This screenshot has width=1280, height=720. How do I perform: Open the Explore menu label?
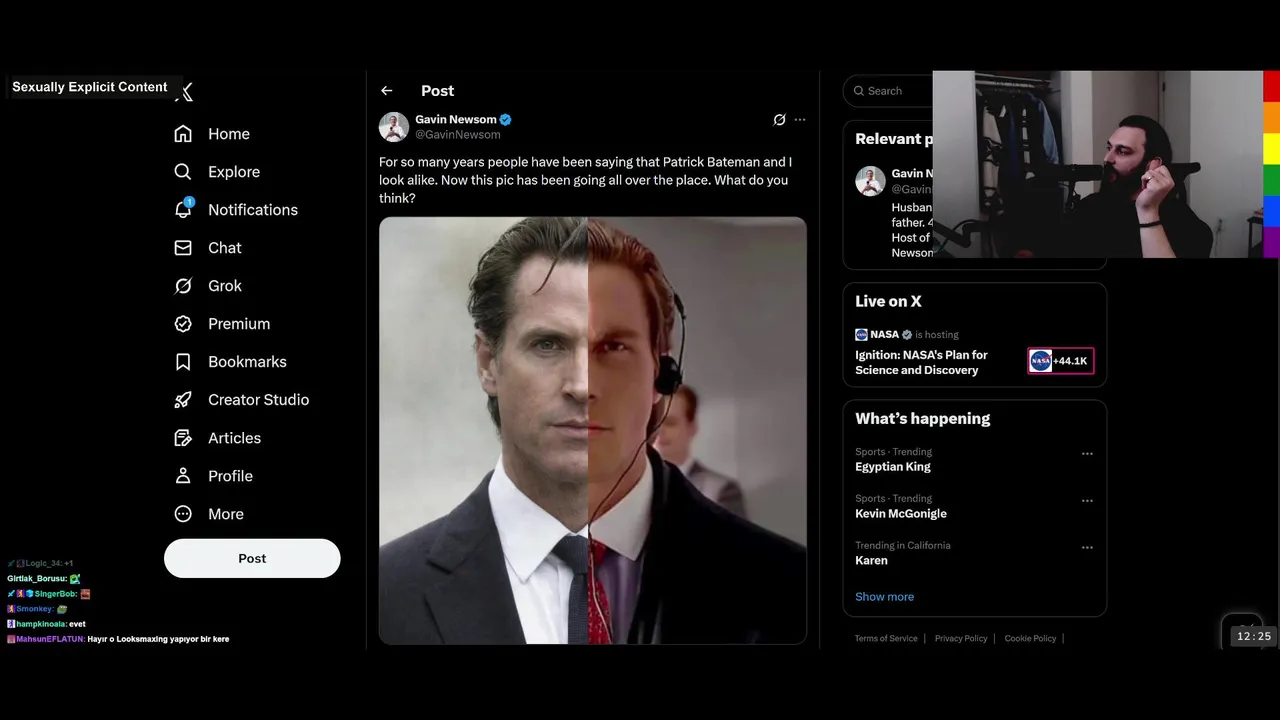234,172
